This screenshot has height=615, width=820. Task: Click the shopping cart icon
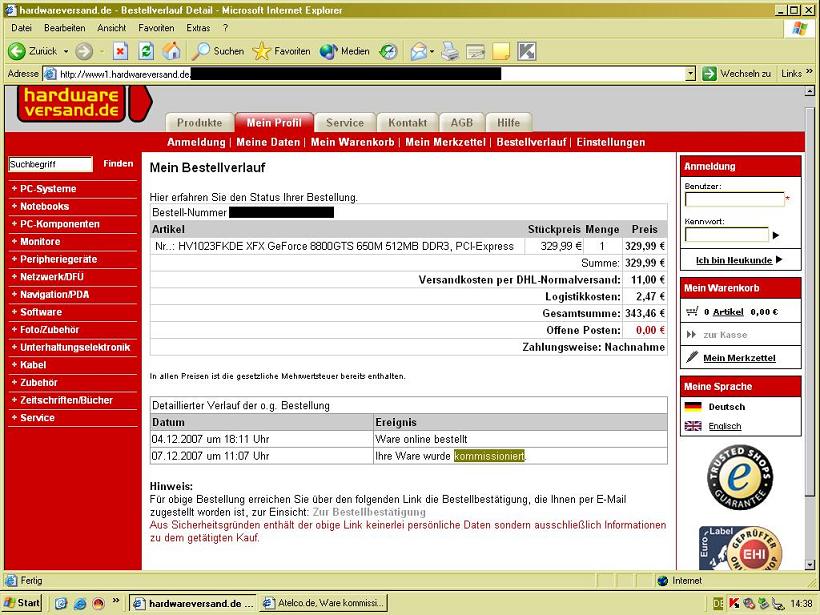coord(692,312)
